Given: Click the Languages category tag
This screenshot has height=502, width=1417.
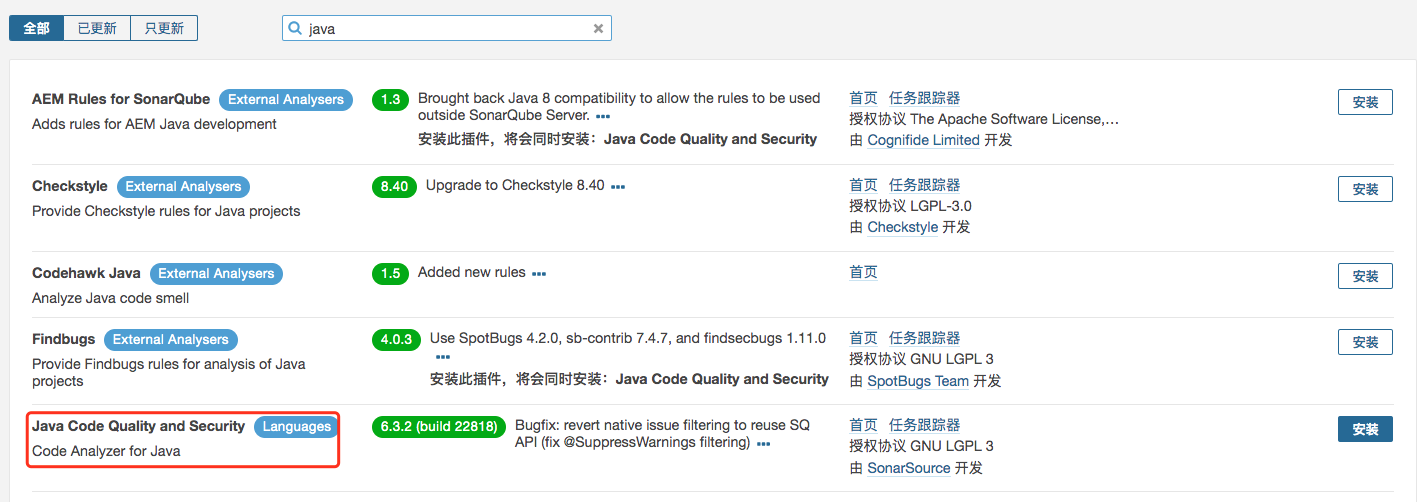Looking at the screenshot, I should pyautogui.click(x=296, y=427).
